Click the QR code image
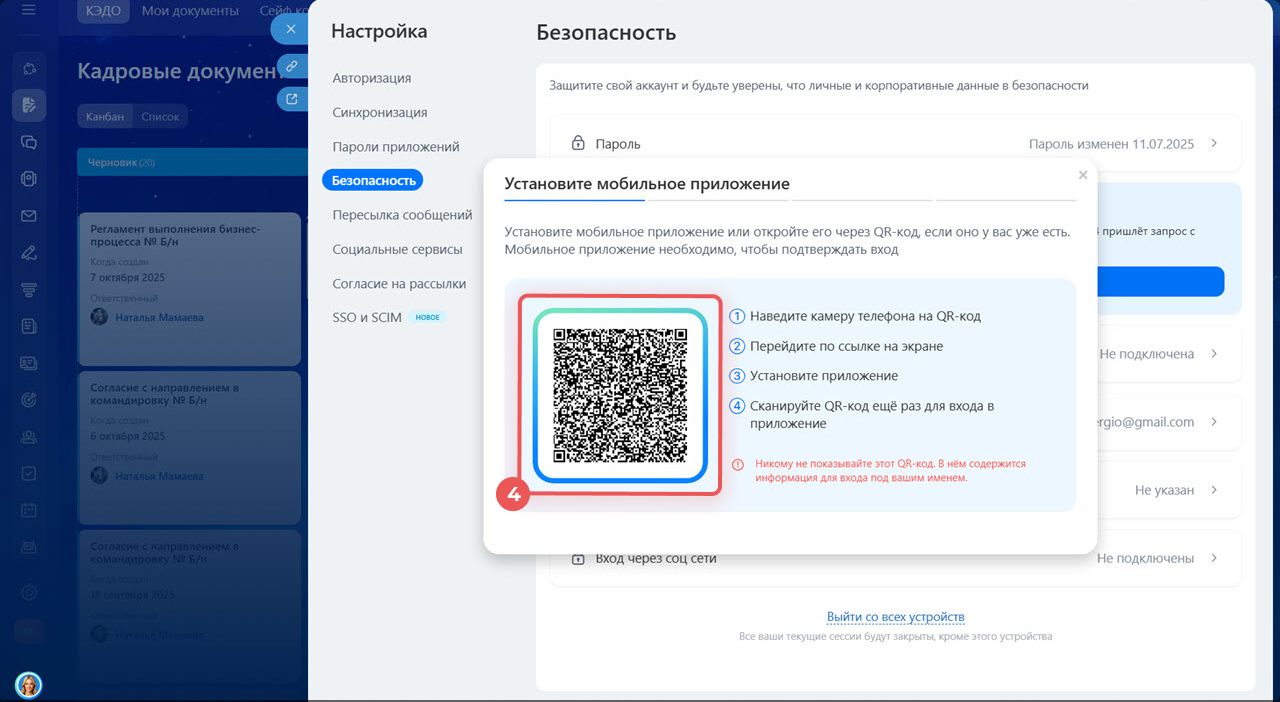Viewport: 1280px width, 702px height. click(620, 395)
